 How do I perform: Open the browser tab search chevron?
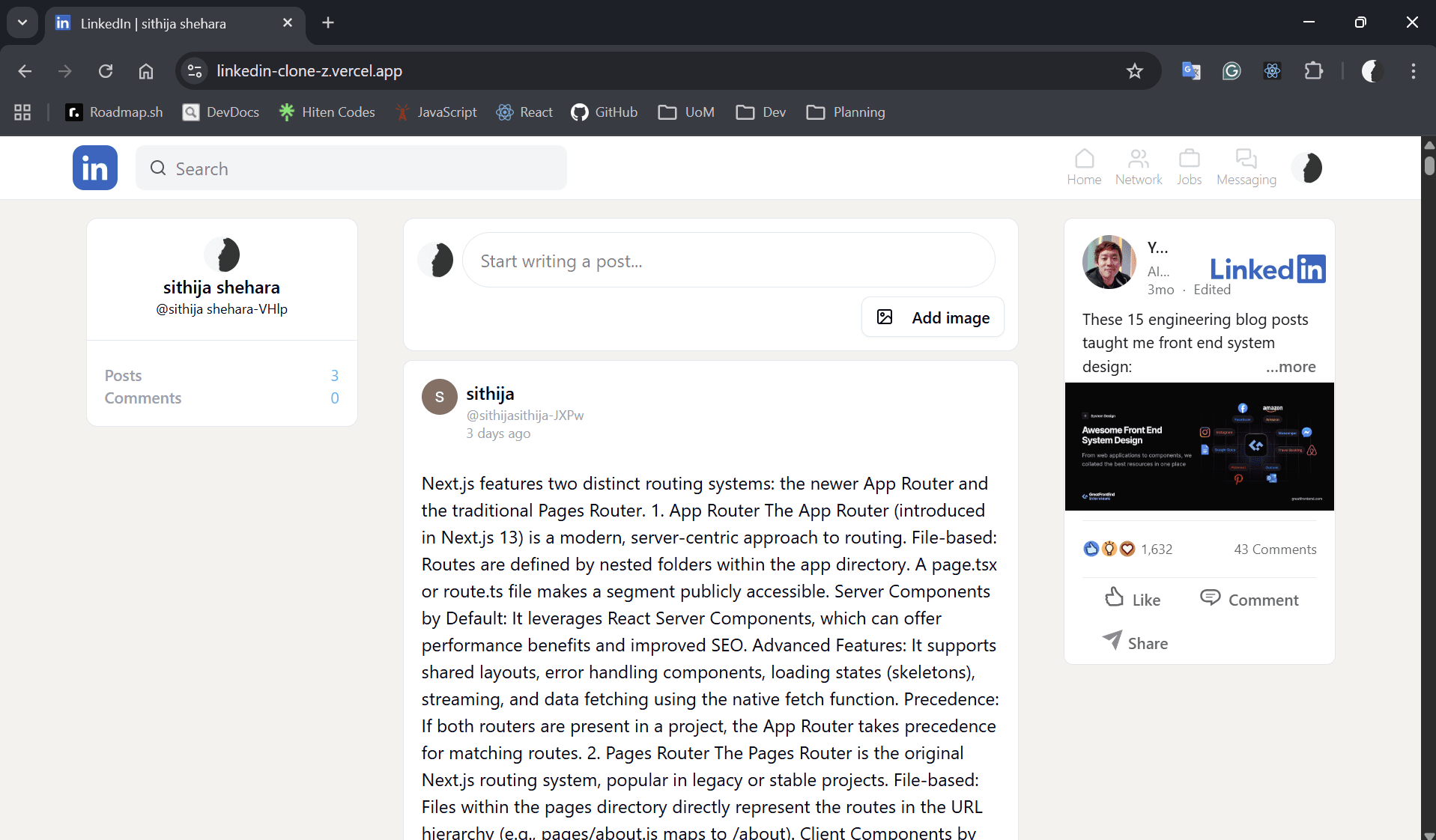pyautogui.click(x=22, y=22)
